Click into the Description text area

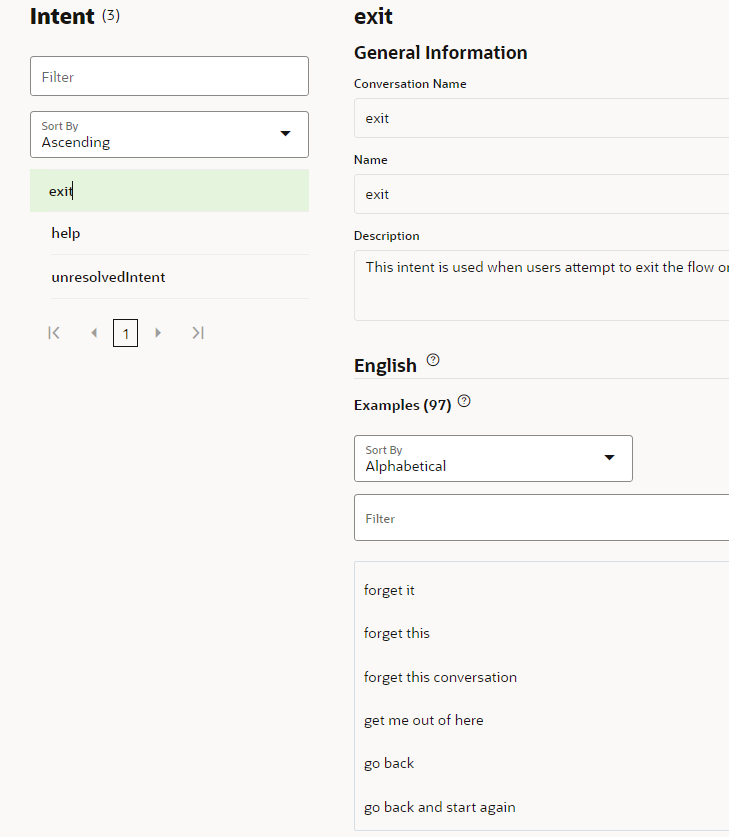(541, 285)
